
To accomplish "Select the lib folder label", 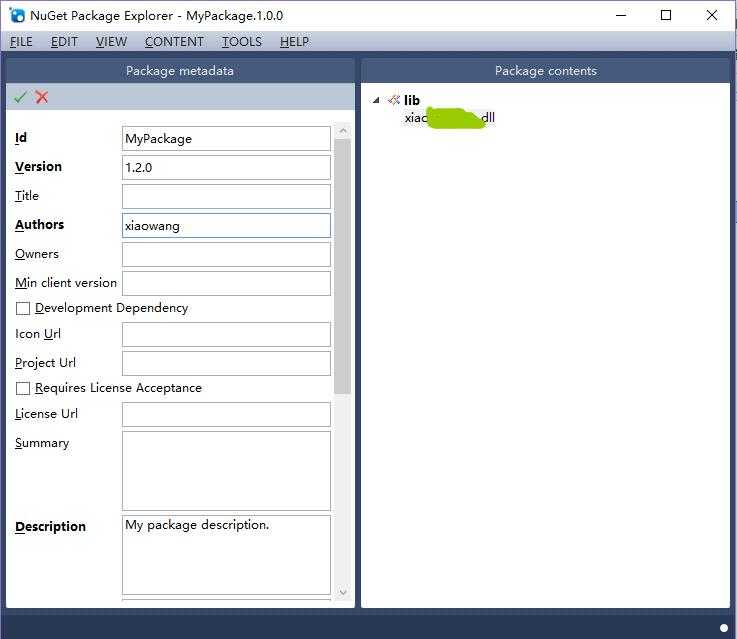I will click(412, 100).
